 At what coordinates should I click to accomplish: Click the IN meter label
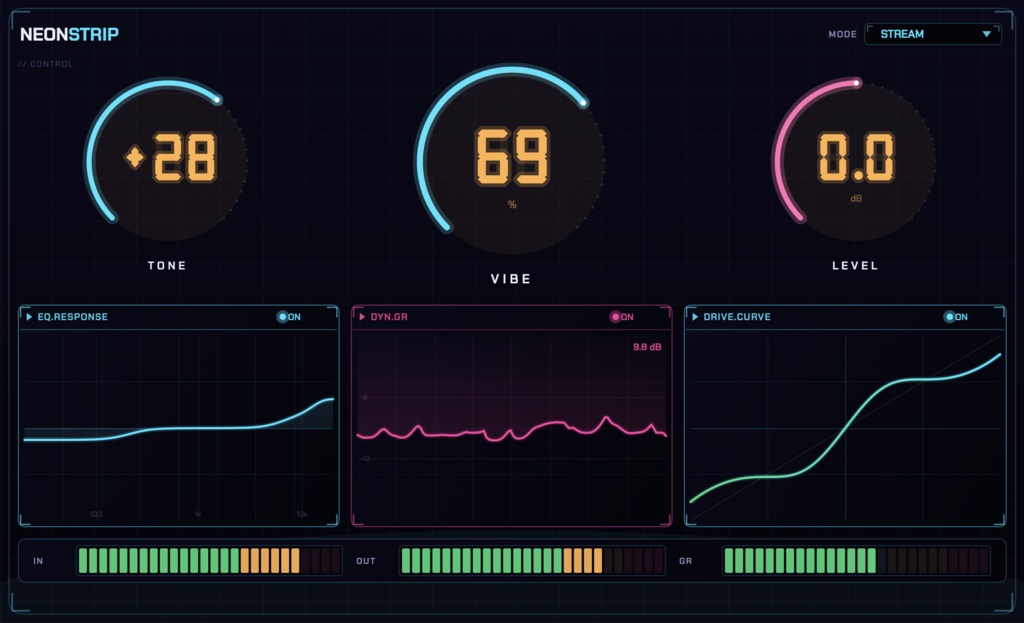pyautogui.click(x=38, y=561)
